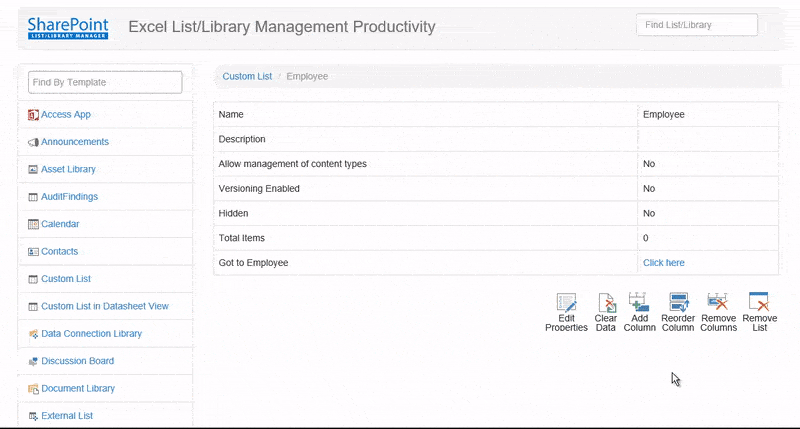Click the Hidden row label
800x429 pixels.
[x=233, y=213]
